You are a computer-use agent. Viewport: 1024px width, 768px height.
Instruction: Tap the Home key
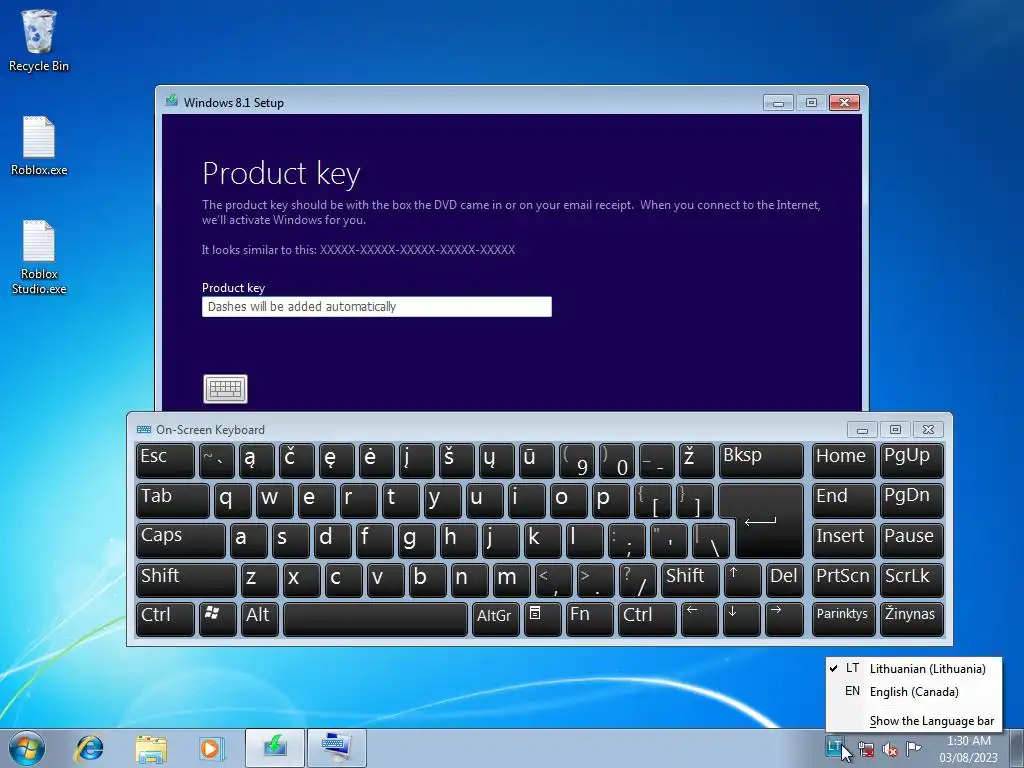(843, 460)
